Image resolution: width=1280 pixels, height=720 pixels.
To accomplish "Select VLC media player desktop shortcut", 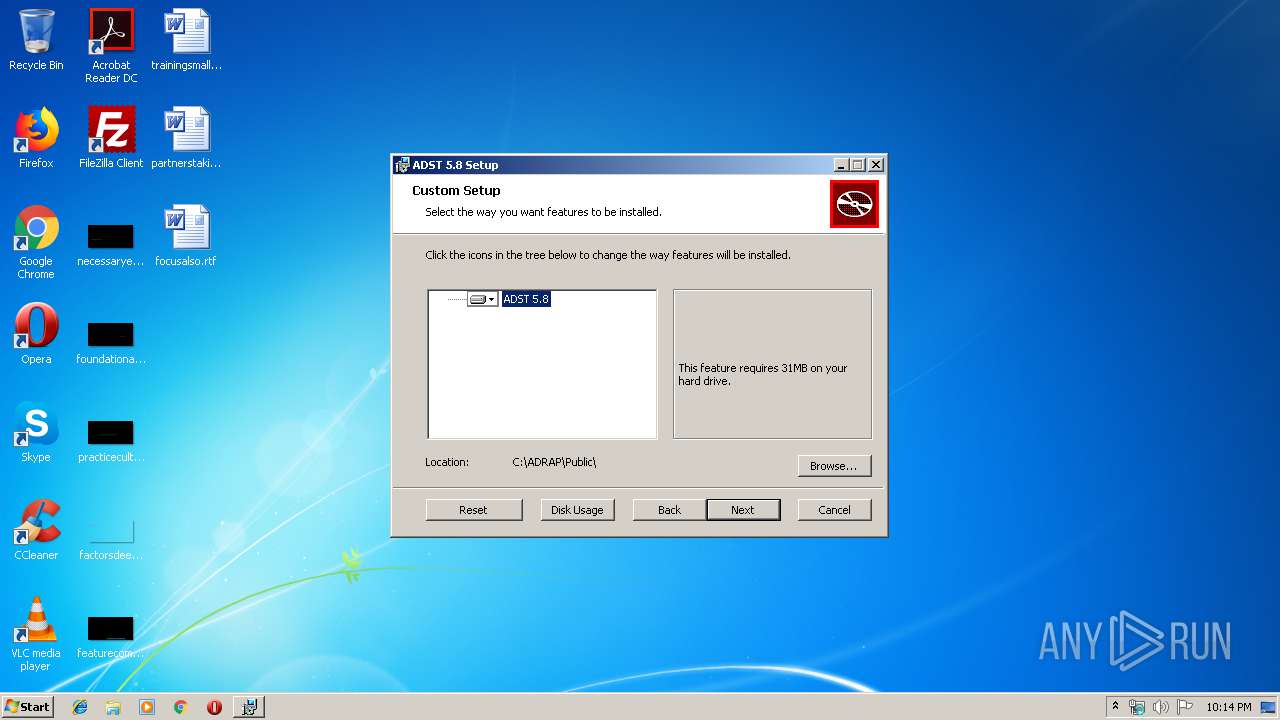I will click(x=36, y=634).
